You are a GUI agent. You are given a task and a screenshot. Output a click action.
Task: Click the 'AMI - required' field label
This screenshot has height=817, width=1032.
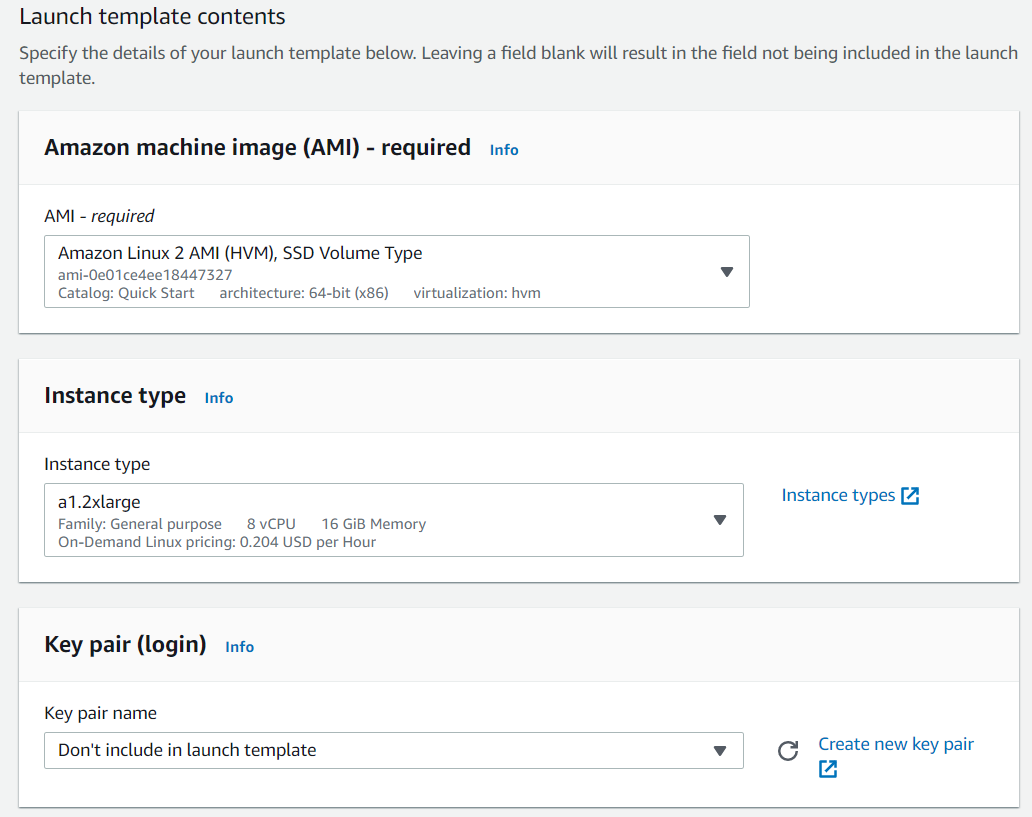click(99, 216)
